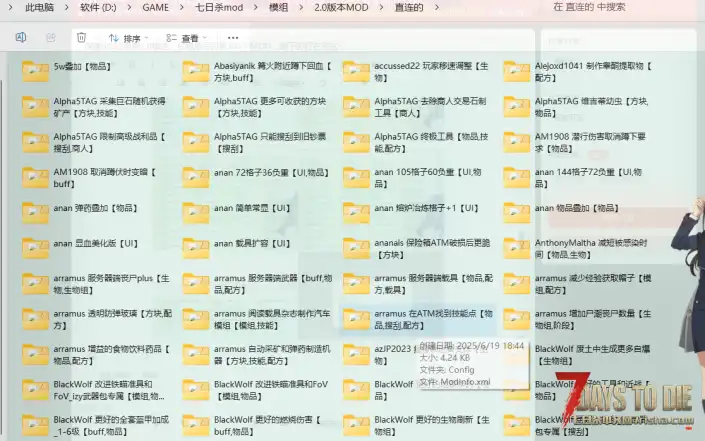Click the arramus 增加尸潮丧尸数量 folder name
The width and height of the screenshot is (705, 441).
(593, 319)
